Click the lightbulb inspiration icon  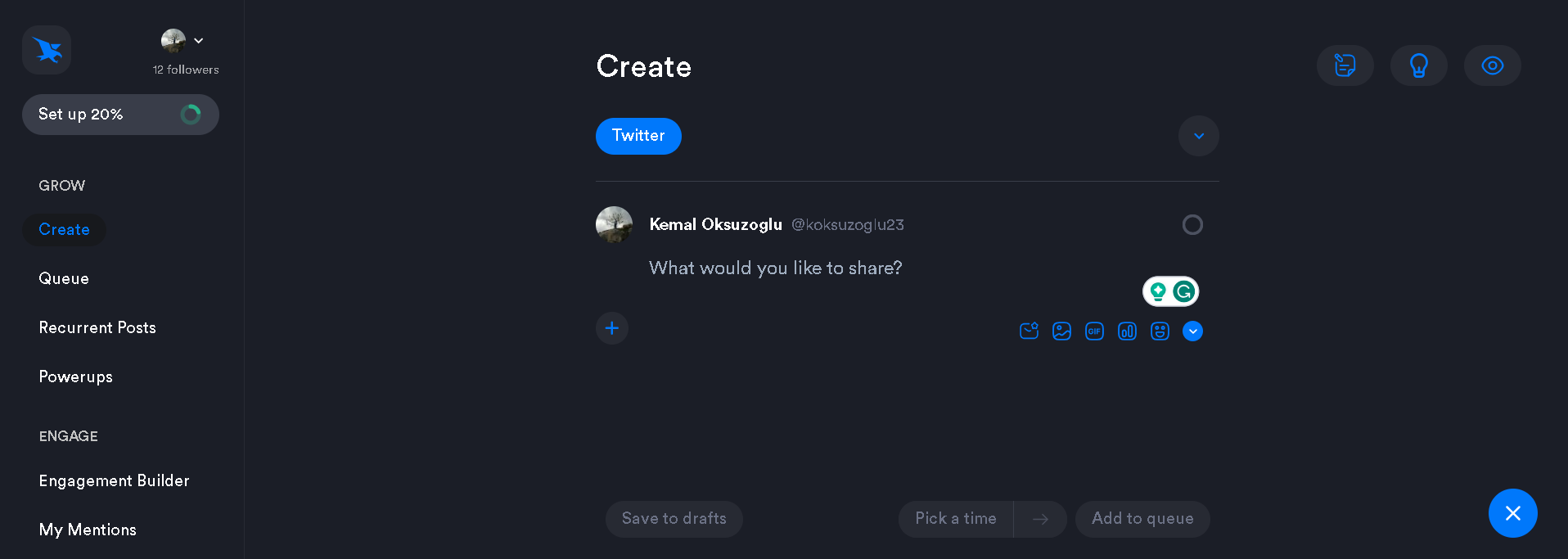(x=1418, y=65)
